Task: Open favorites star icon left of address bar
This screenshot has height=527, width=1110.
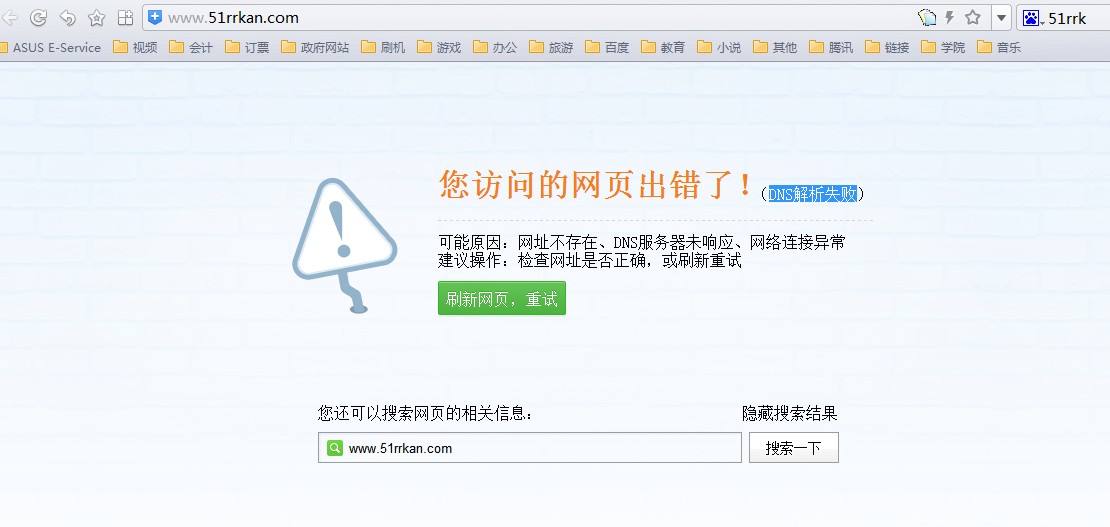Action: click(x=96, y=18)
